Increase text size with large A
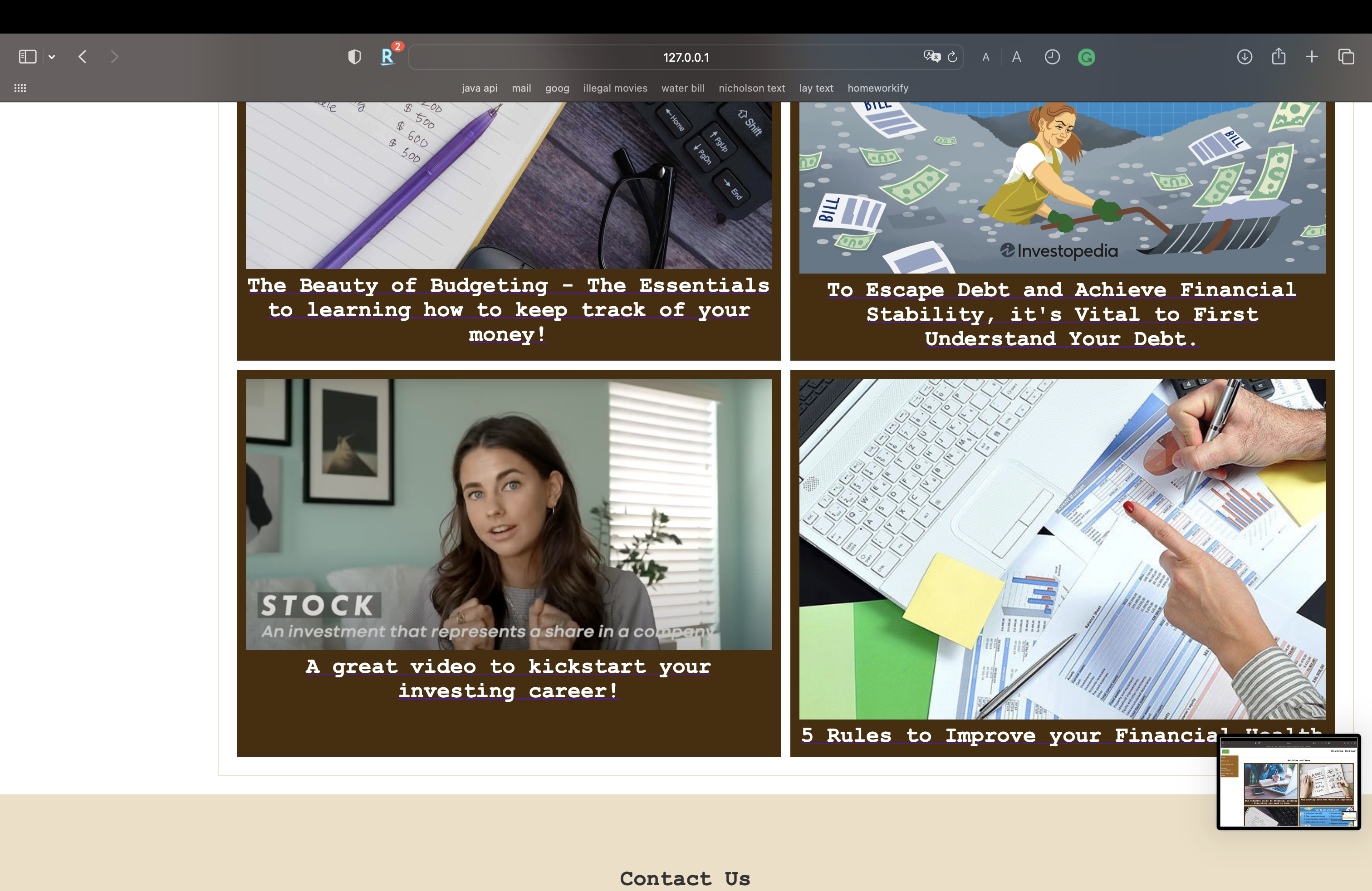Viewport: 1372px width, 891px height. (x=1016, y=57)
